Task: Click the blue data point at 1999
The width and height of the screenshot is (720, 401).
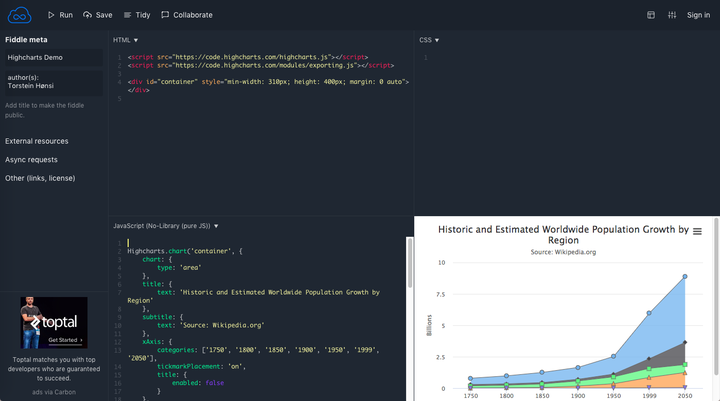Action: [x=649, y=313]
